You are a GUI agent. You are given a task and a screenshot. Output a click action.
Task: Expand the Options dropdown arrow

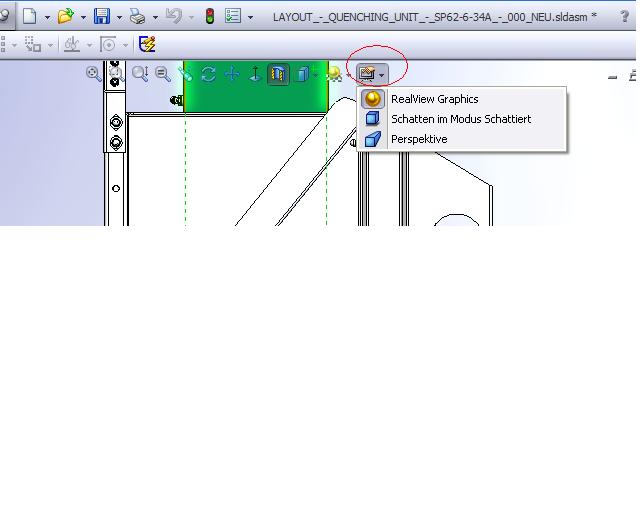pyautogui.click(x=250, y=18)
